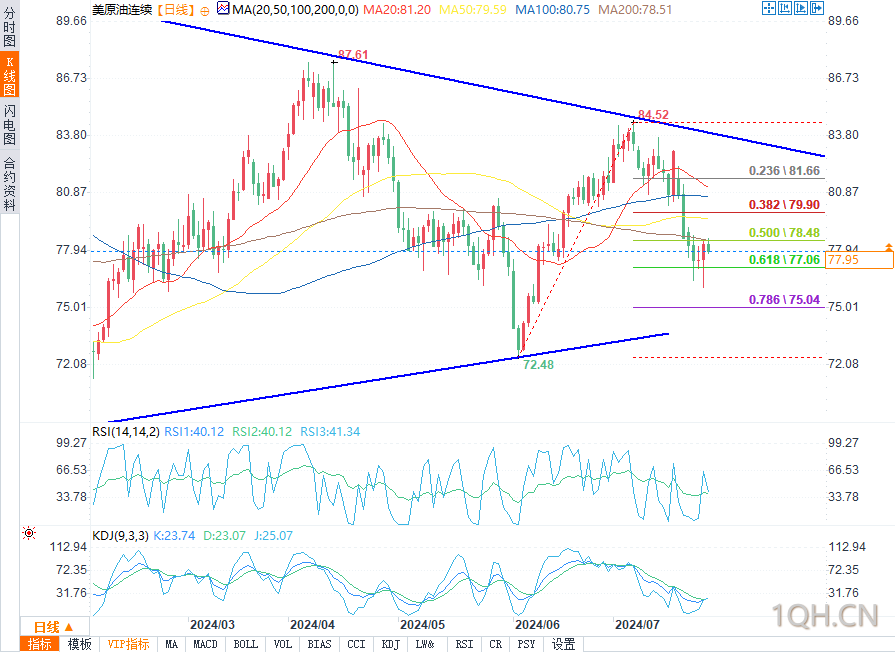Choose the KDJ indicator button
895x652 pixels.
tap(390, 644)
